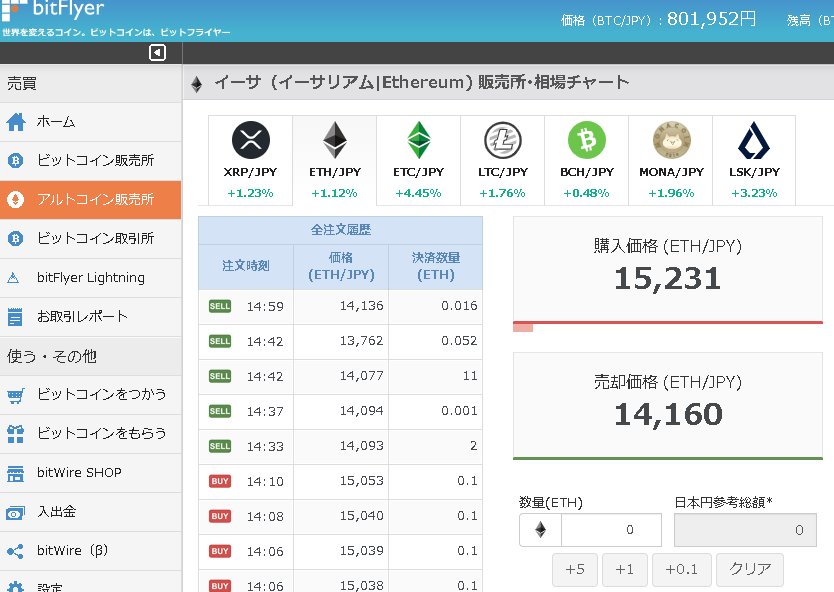The height and width of the screenshot is (592, 834).
Task: Select the BCH/JPY Bitcoin Cash icon
Action: point(587,140)
